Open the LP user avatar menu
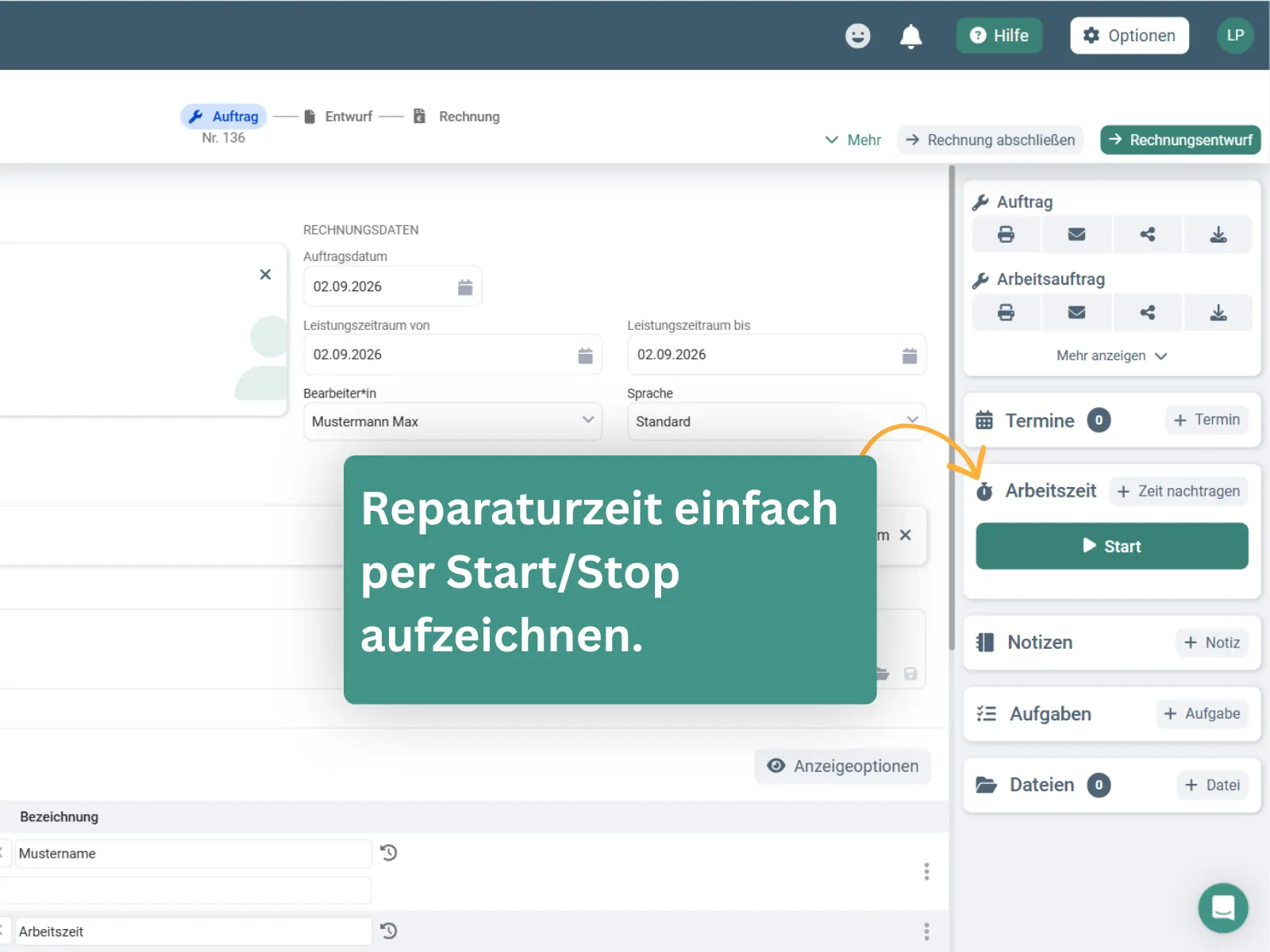 (x=1235, y=36)
